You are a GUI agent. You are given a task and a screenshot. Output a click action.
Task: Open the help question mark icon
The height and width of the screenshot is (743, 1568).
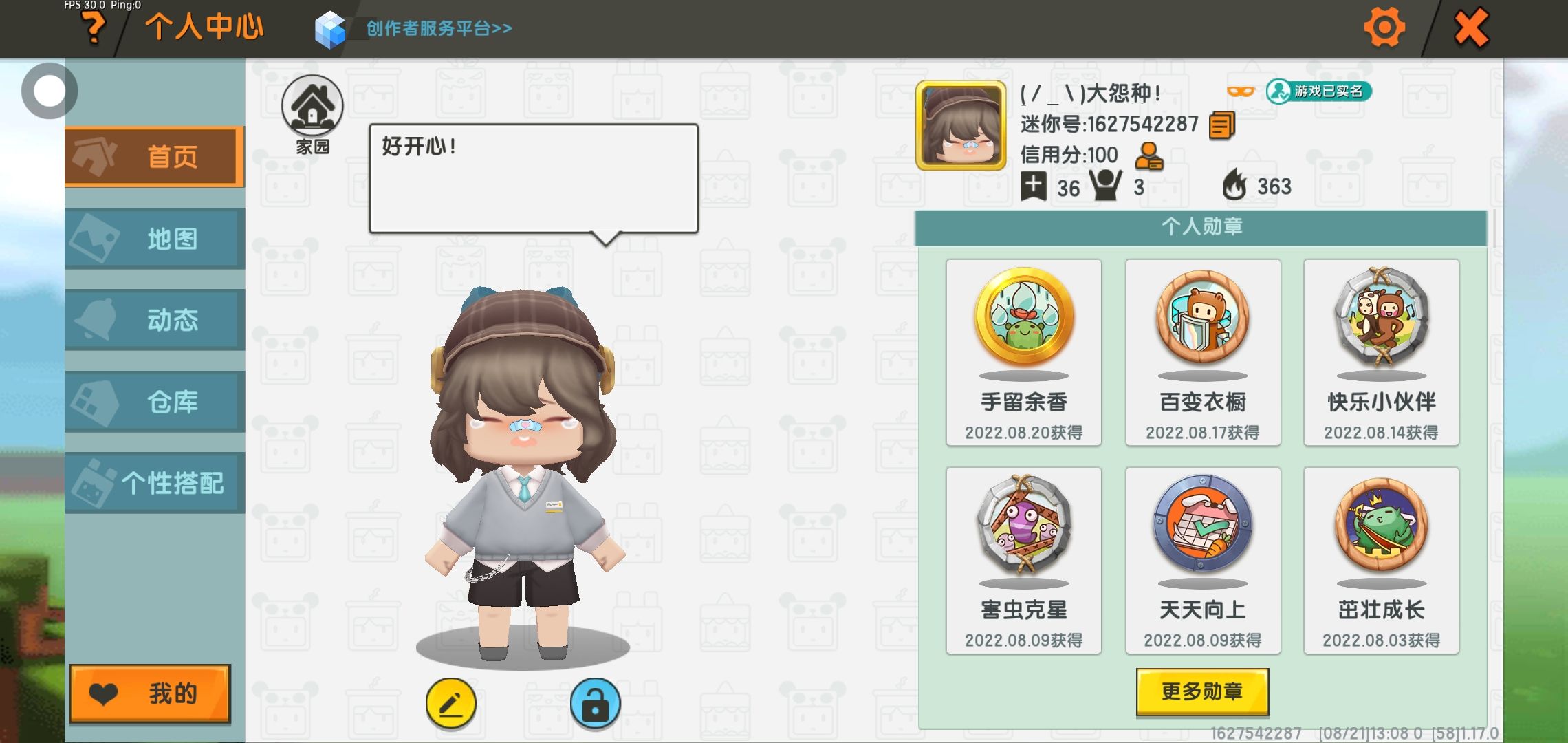tap(93, 29)
